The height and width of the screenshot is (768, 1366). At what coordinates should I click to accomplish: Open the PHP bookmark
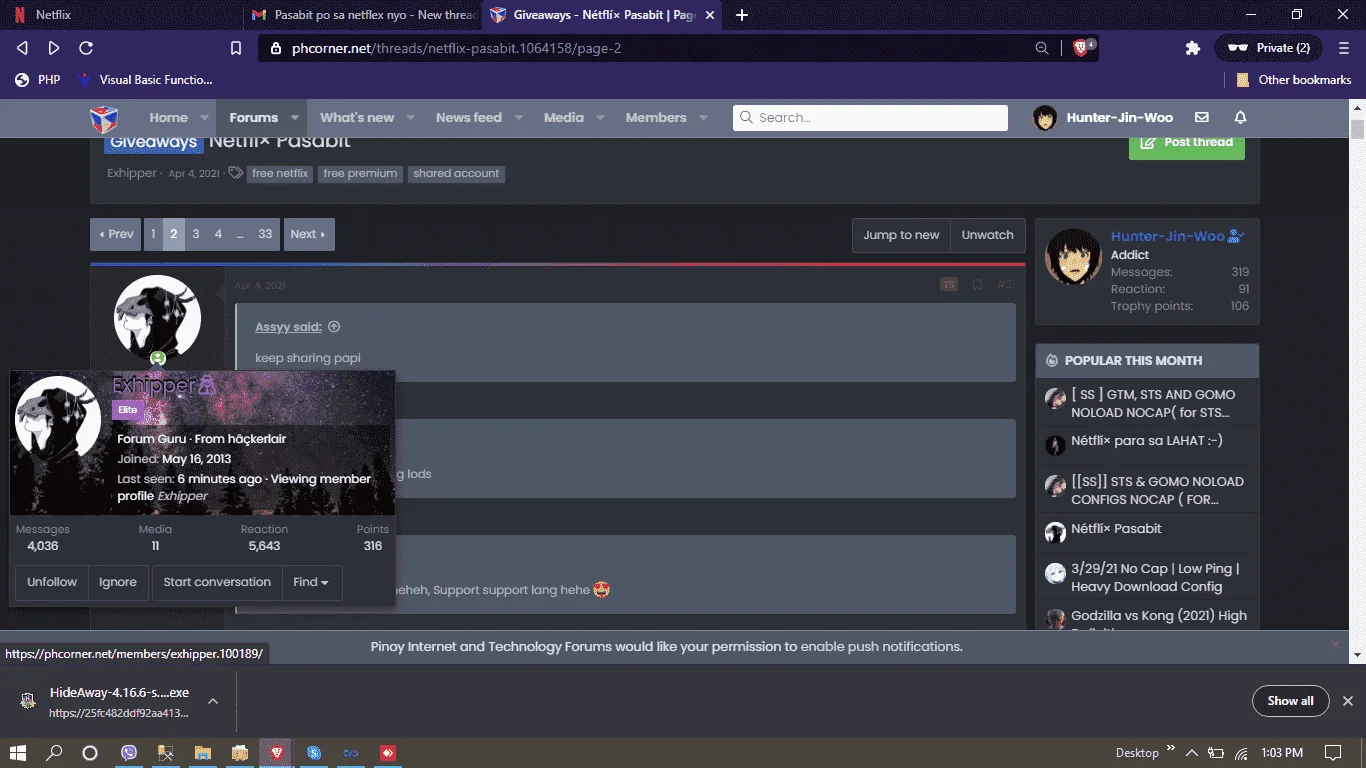[38, 80]
